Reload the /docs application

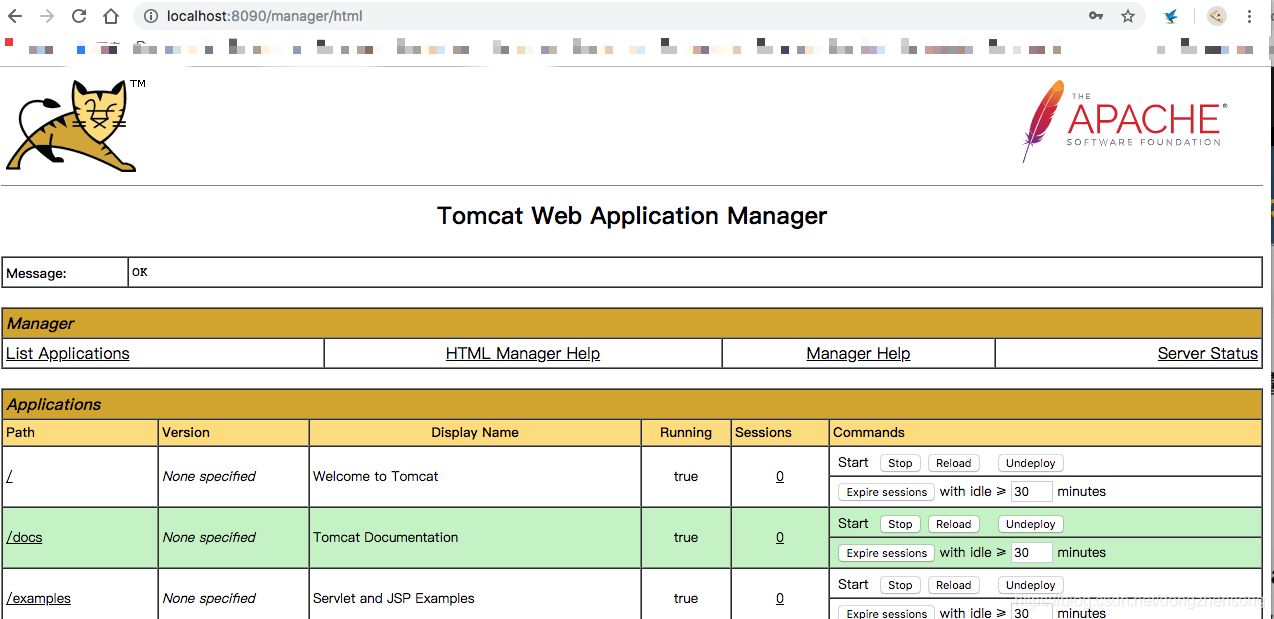point(953,524)
